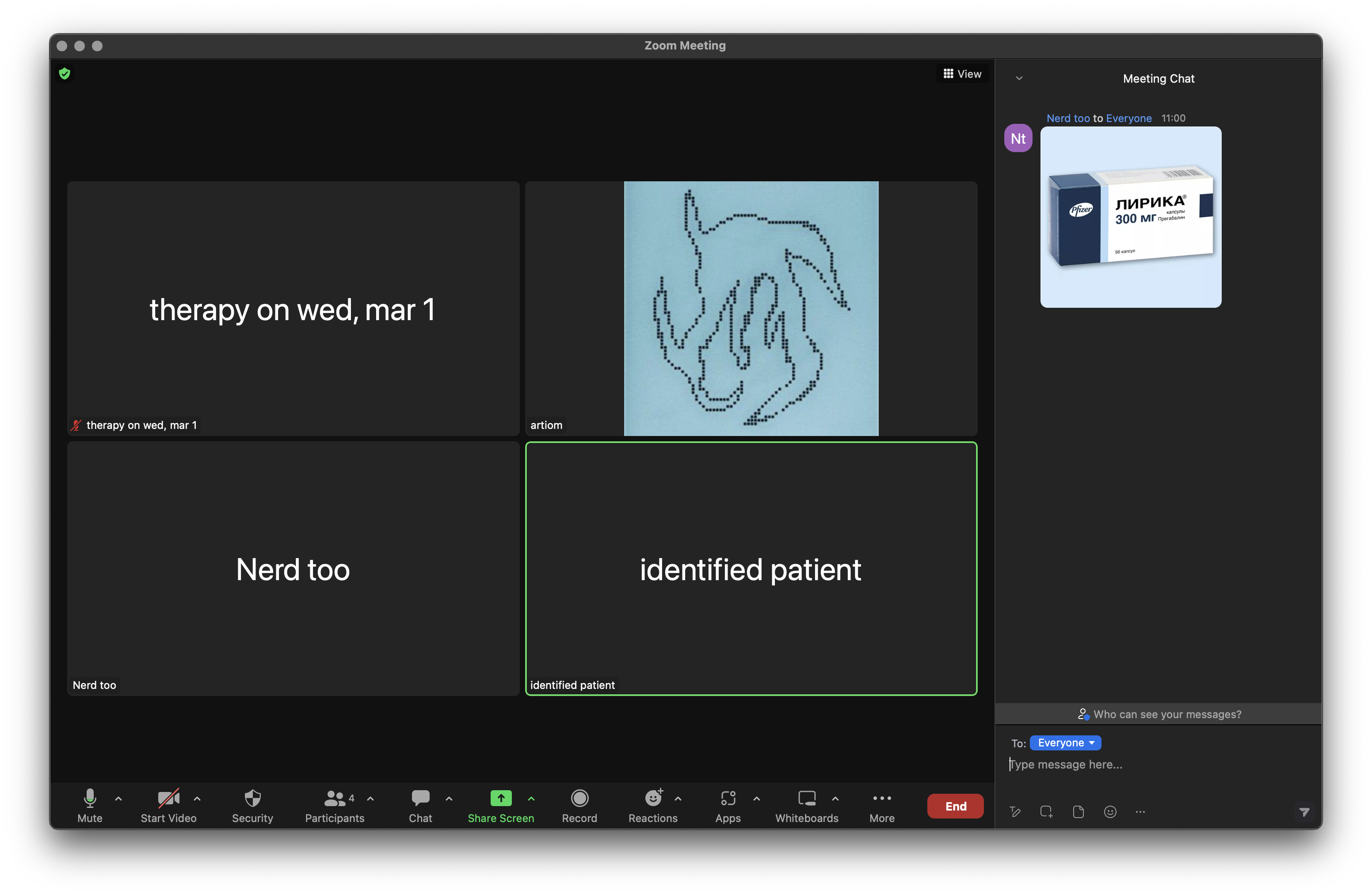Click Everyone recipient link in chat message

pyautogui.click(x=1129, y=118)
